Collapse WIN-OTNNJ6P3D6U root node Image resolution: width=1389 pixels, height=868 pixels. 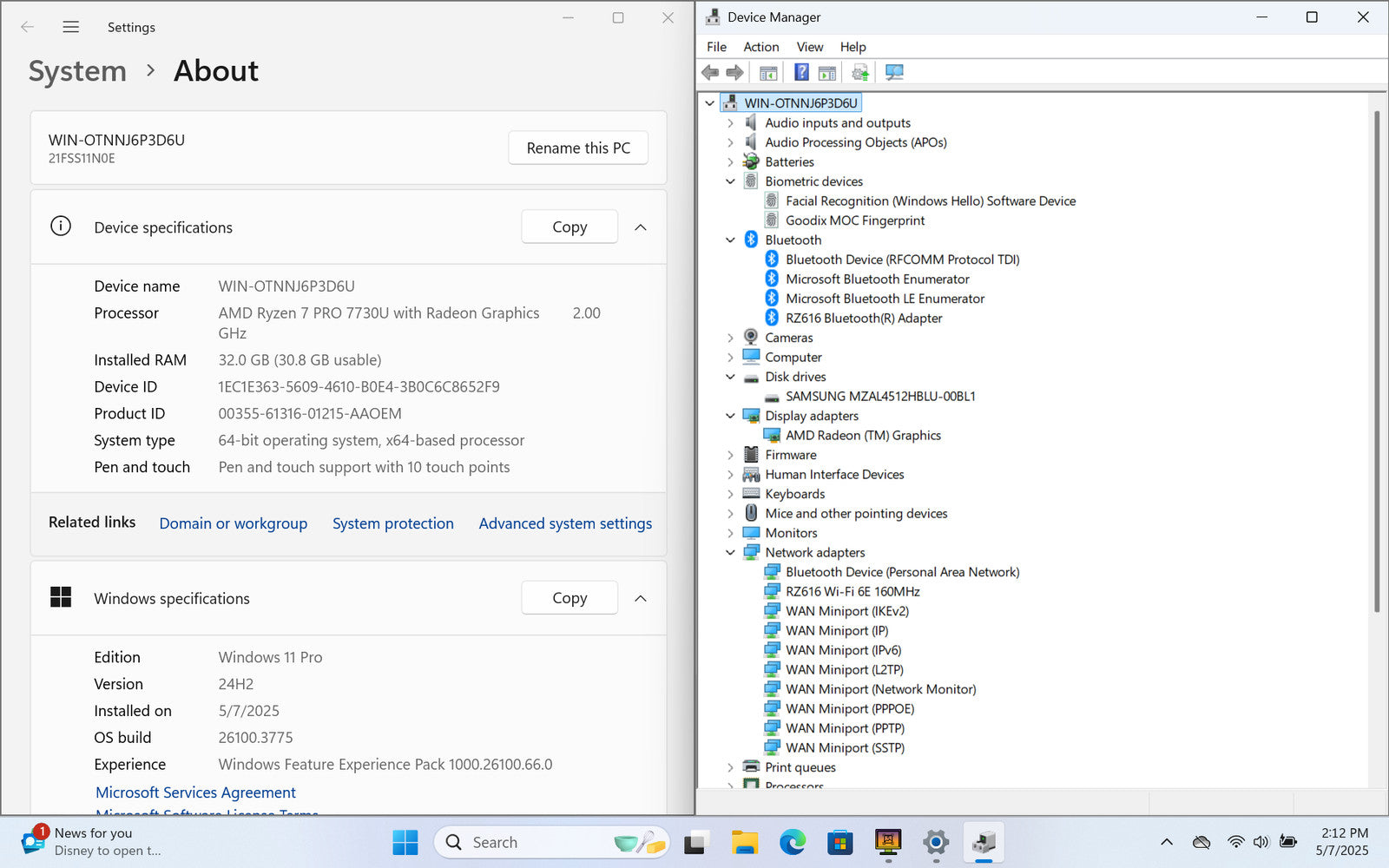coord(710,103)
